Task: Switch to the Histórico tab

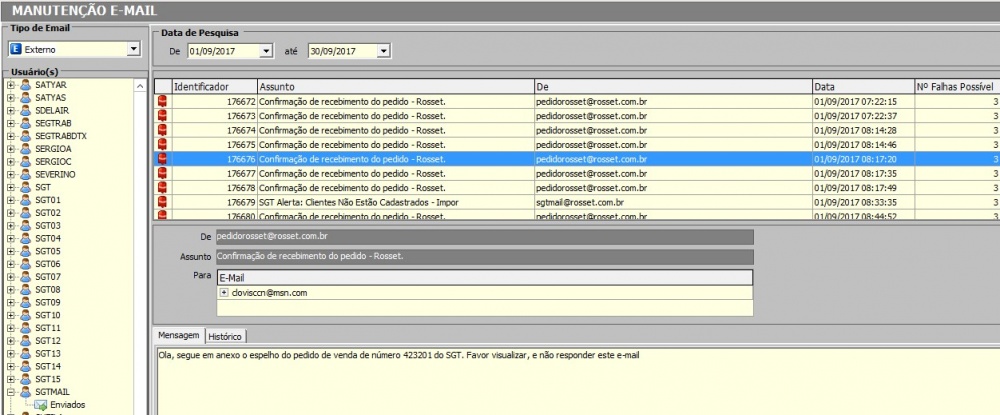Action: (226, 336)
